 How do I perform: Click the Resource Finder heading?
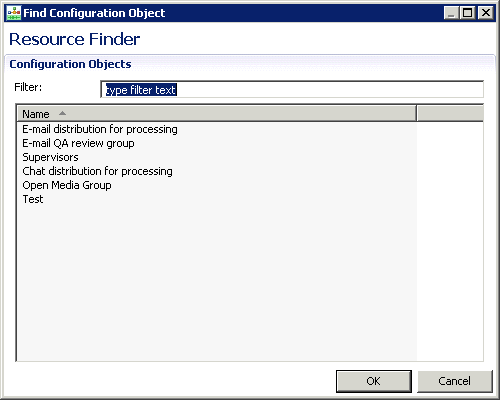[x=74, y=39]
